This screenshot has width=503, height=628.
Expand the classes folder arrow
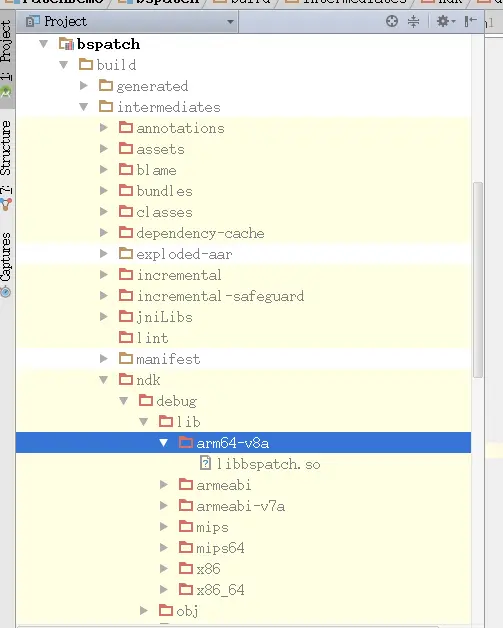104,211
